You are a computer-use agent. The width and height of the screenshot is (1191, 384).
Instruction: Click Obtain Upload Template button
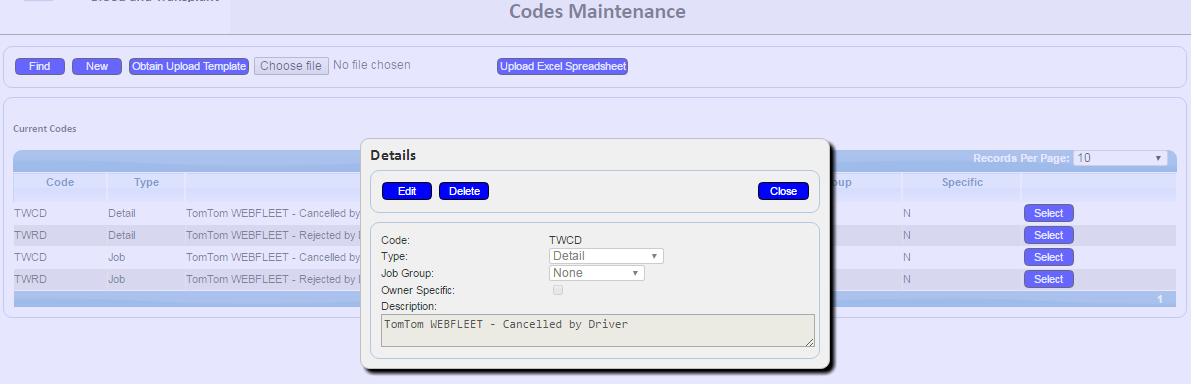pos(189,67)
